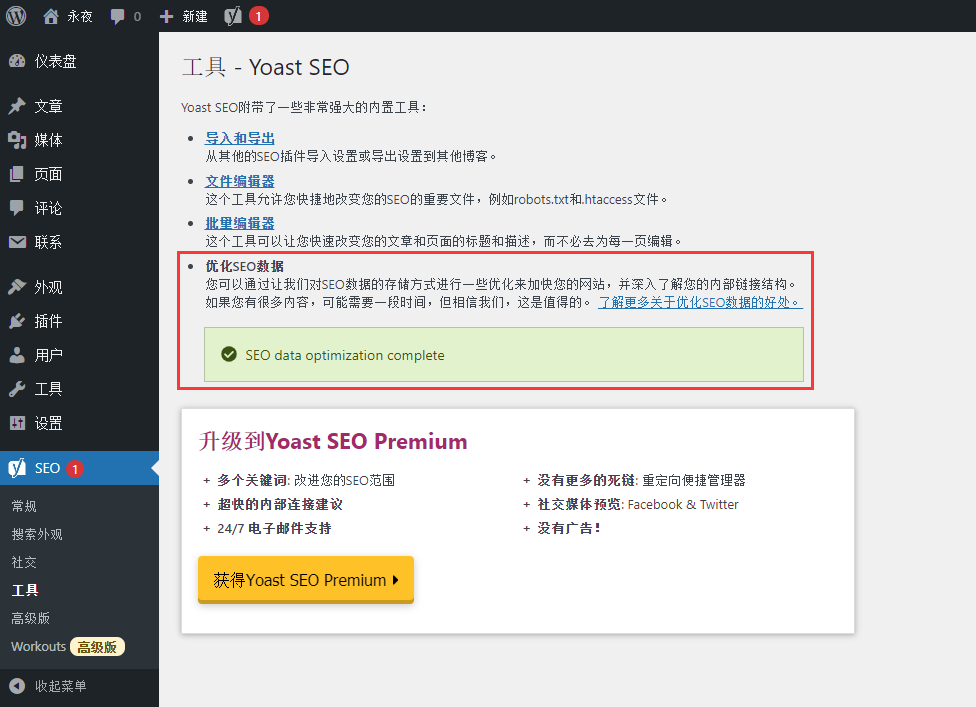Click the 文章 pin icon
The image size is (976, 707).
(17, 106)
